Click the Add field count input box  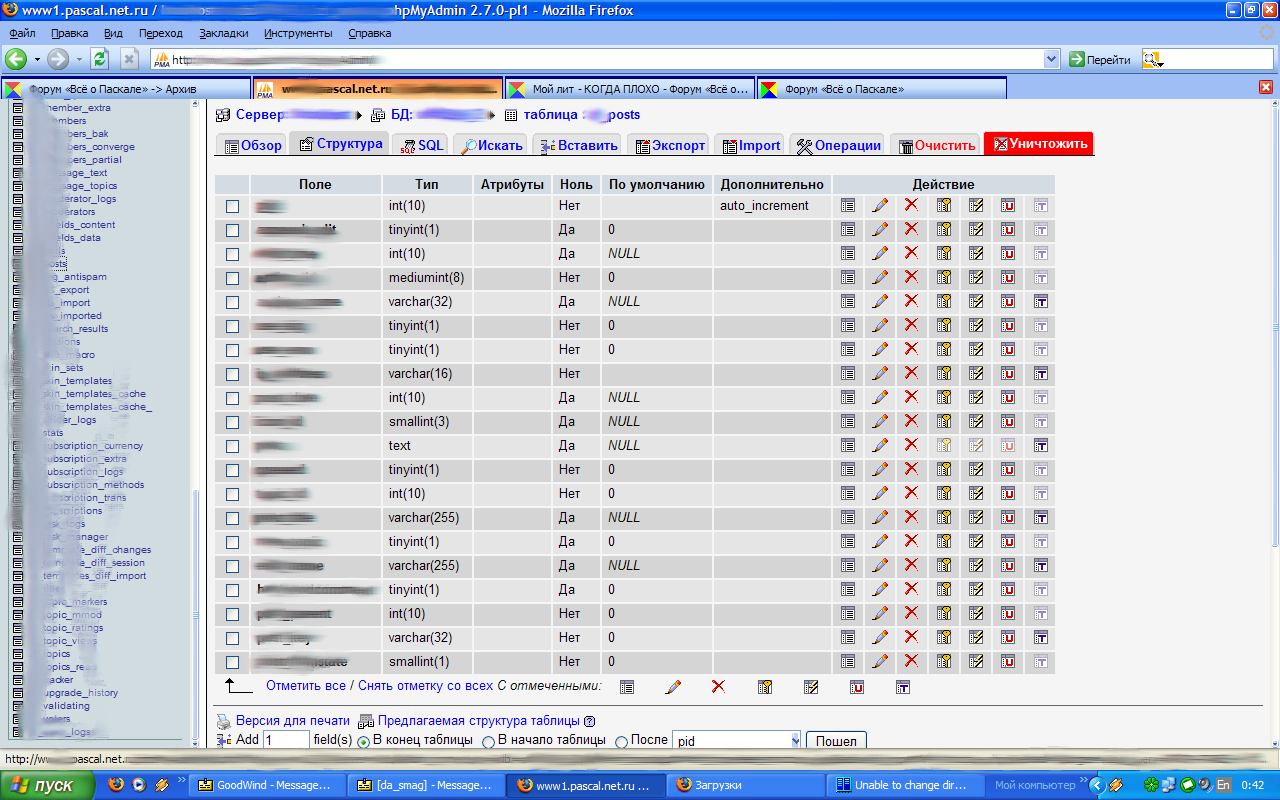[286, 741]
